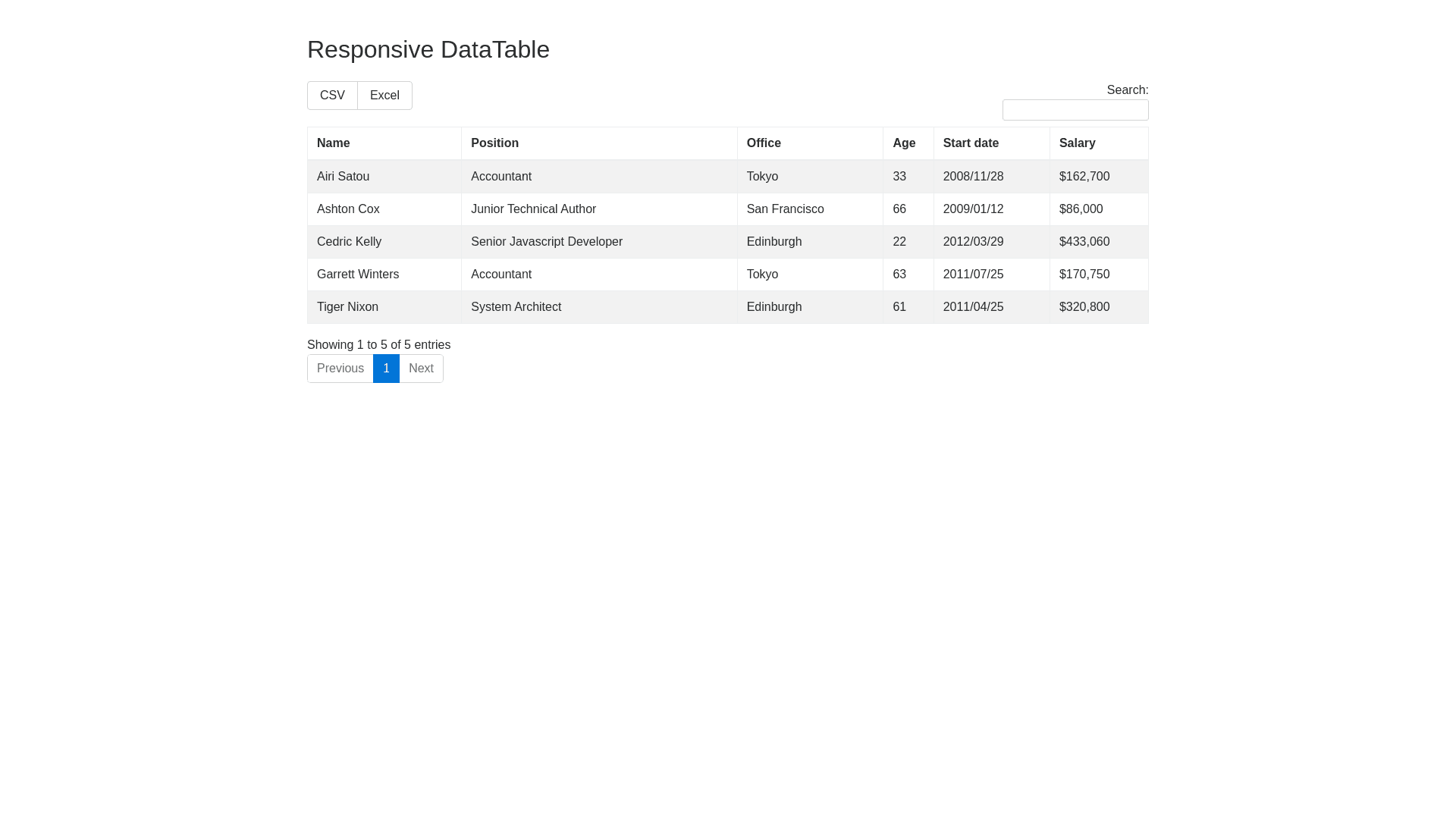This screenshot has height=819, width=1456.
Task: Click the Ashton Cox name cell
Action: click(x=348, y=209)
